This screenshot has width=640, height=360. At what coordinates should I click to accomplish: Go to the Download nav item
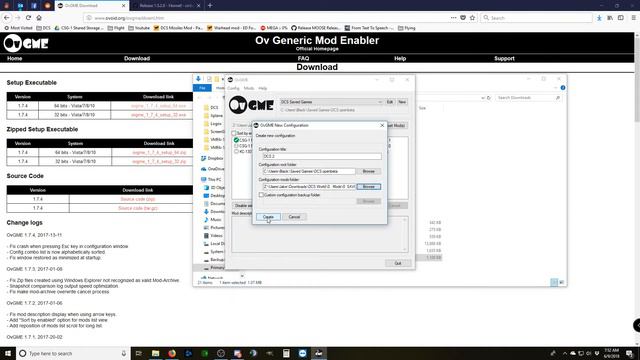click(x=137, y=58)
